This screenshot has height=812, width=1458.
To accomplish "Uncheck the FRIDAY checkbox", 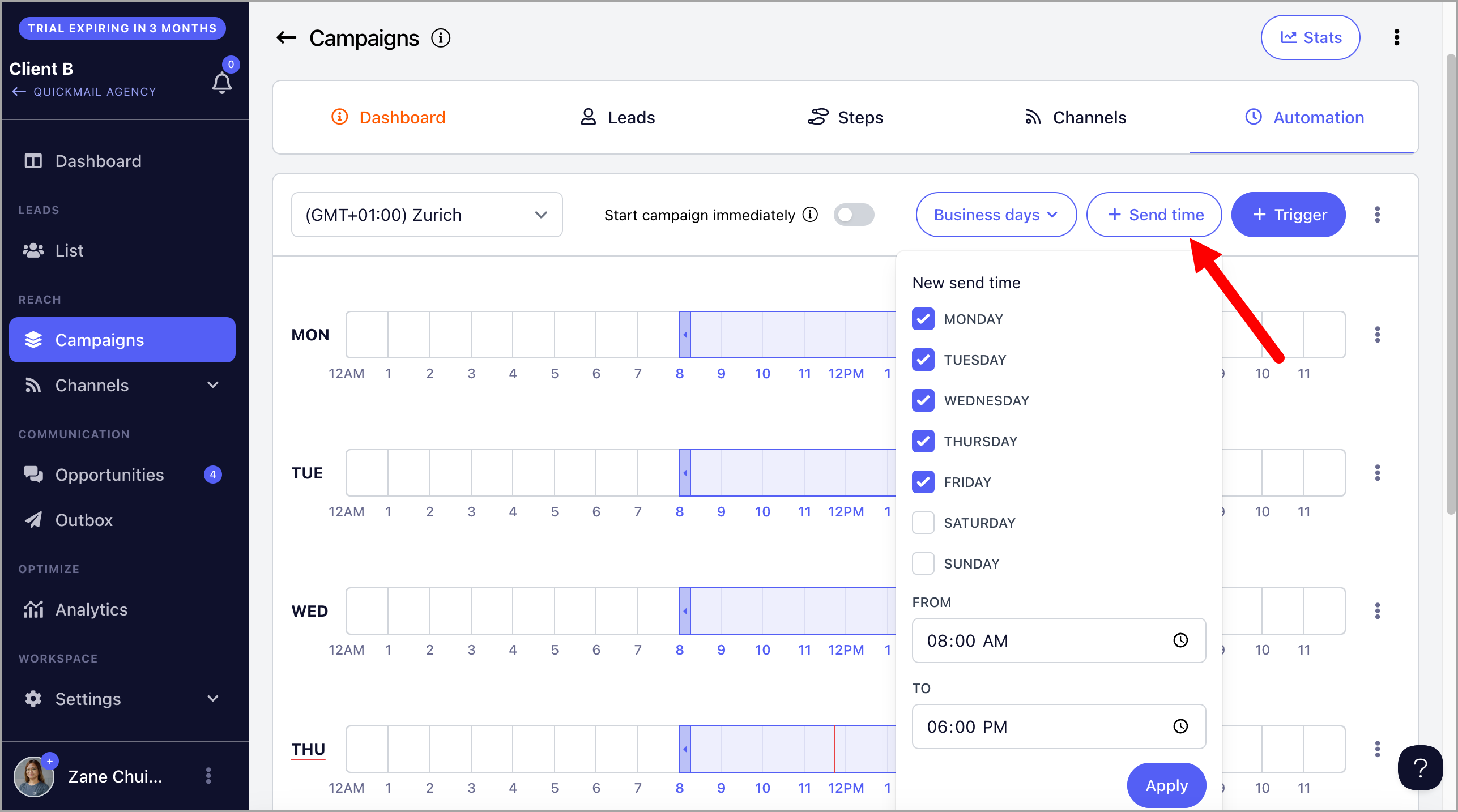I will (x=923, y=482).
